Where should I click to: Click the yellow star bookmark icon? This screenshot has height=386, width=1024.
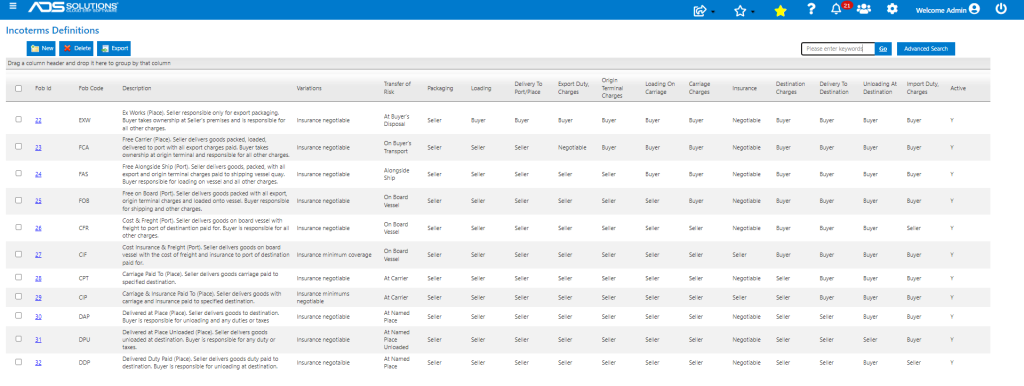[x=780, y=10]
